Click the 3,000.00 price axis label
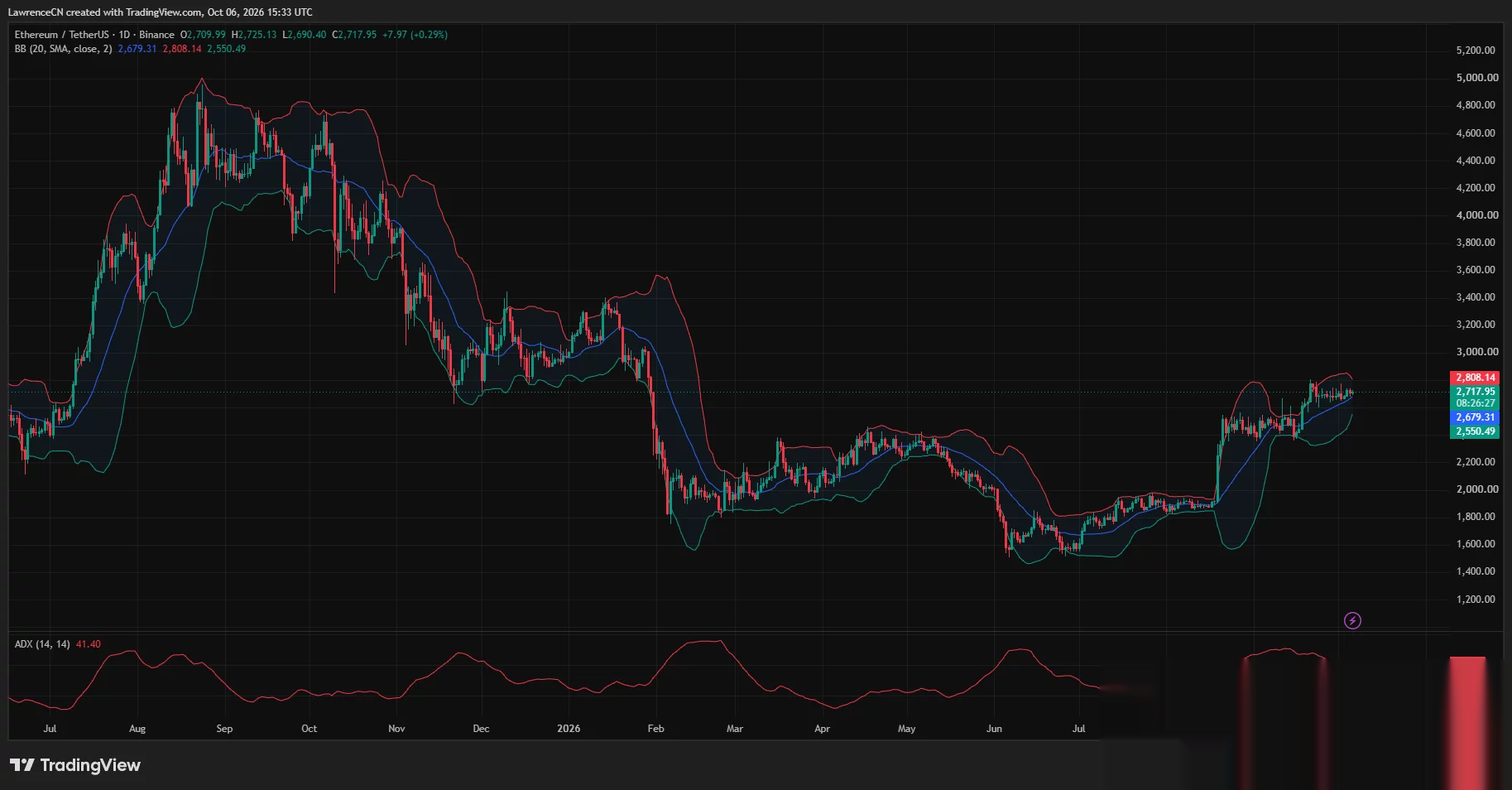Screen dimensions: 1512x790 point(1476,352)
